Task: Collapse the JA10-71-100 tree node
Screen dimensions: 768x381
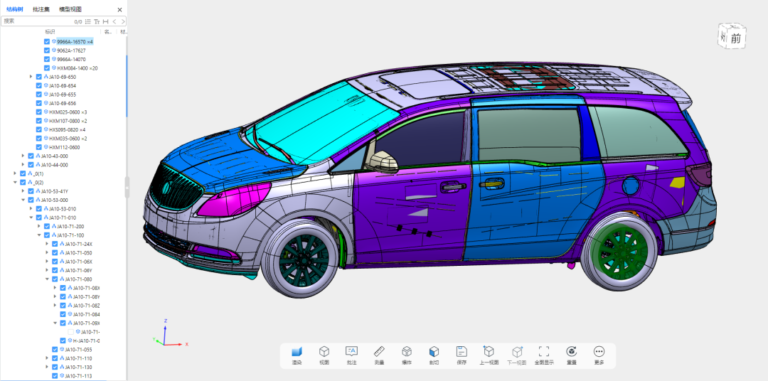Action: coord(39,235)
